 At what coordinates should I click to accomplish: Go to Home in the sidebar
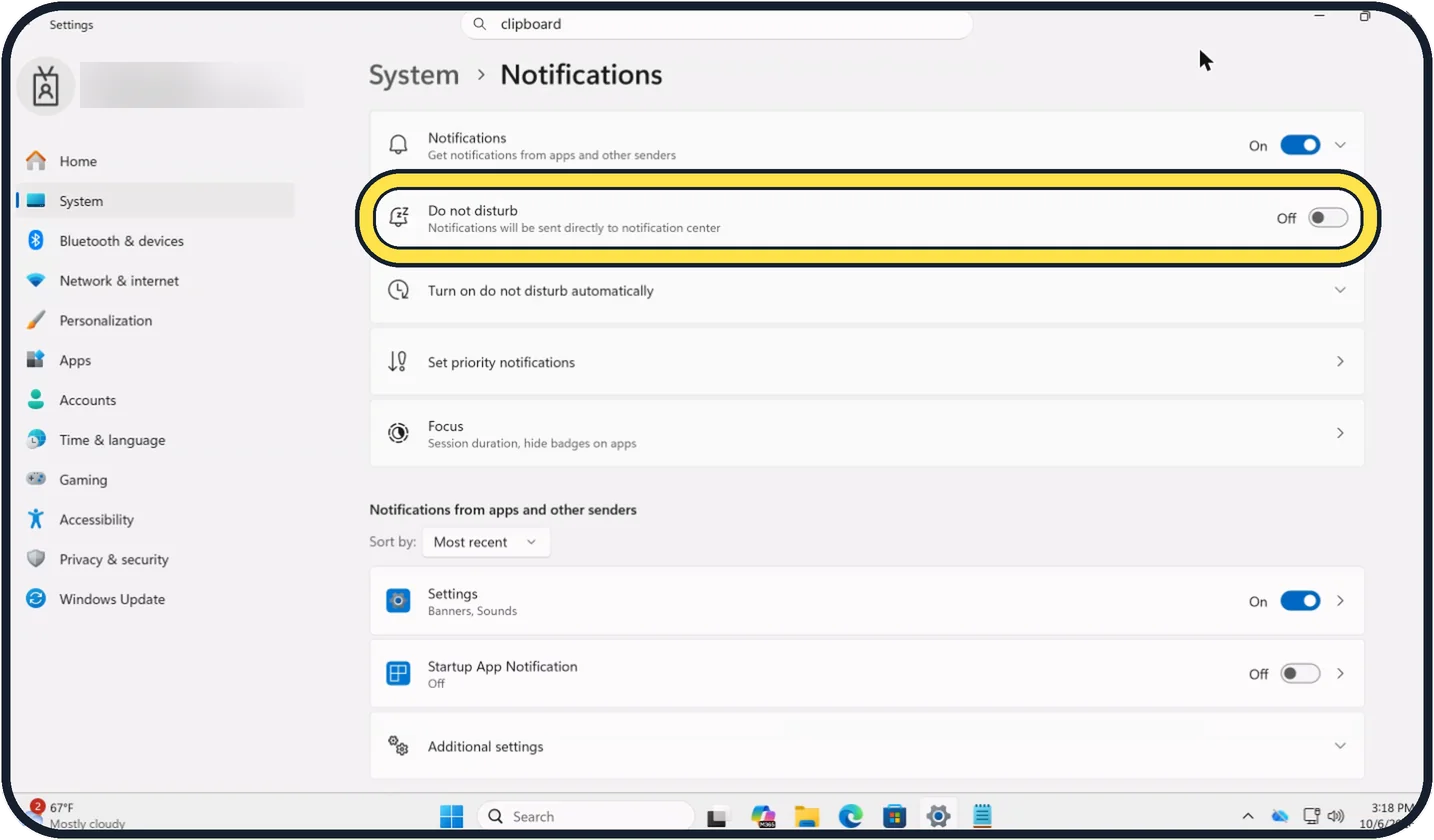pos(156,161)
